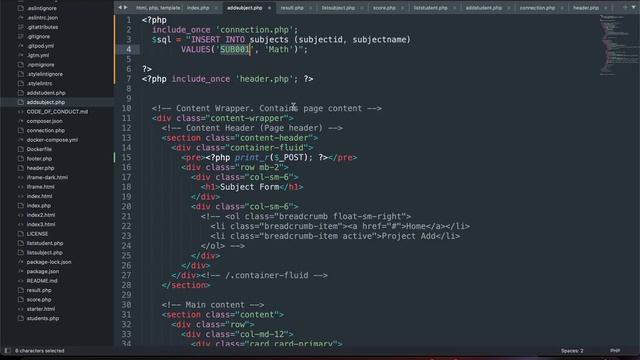The width and height of the screenshot is (640, 360).
Task: Open index2.html in the sidebar
Action: coord(41,215)
